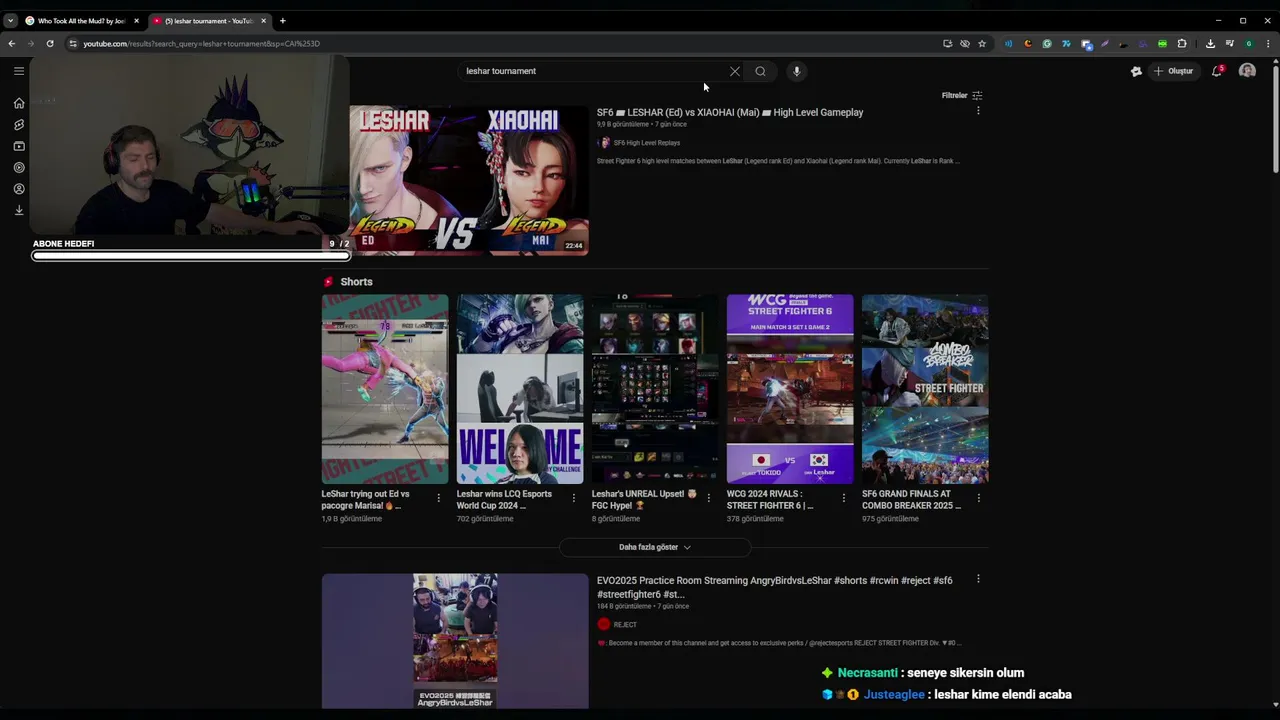The height and width of the screenshot is (720, 1280).
Task: Reload the page with the refresh icon
Action: [50, 44]
